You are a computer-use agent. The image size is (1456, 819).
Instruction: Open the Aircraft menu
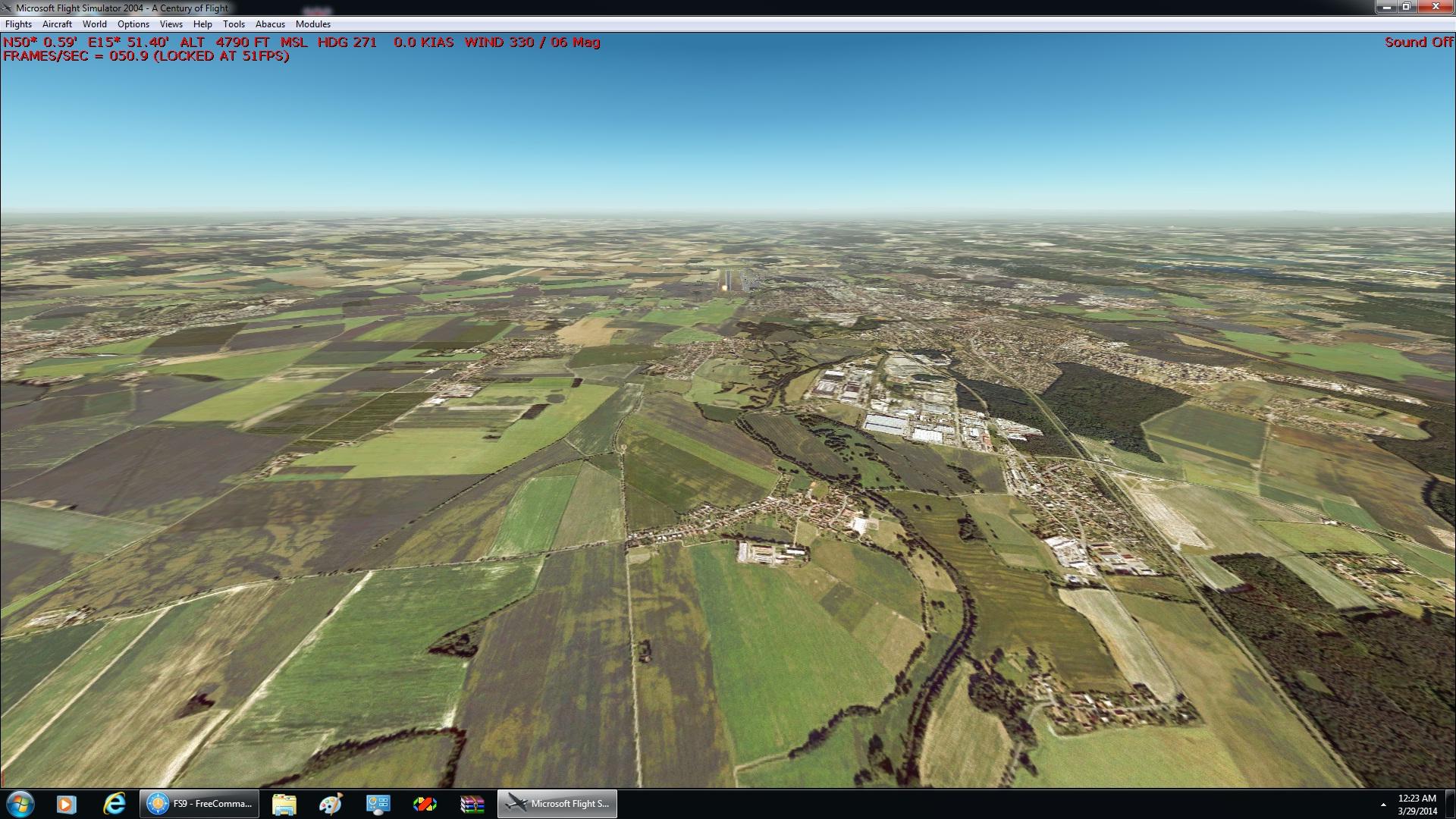point(57,24)
